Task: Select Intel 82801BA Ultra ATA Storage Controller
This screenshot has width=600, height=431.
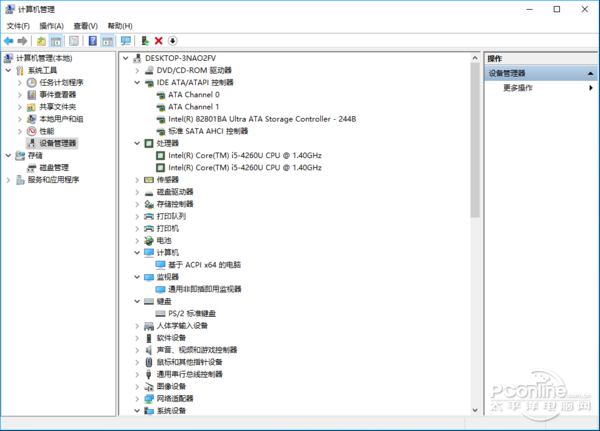Action: (262, 119)
